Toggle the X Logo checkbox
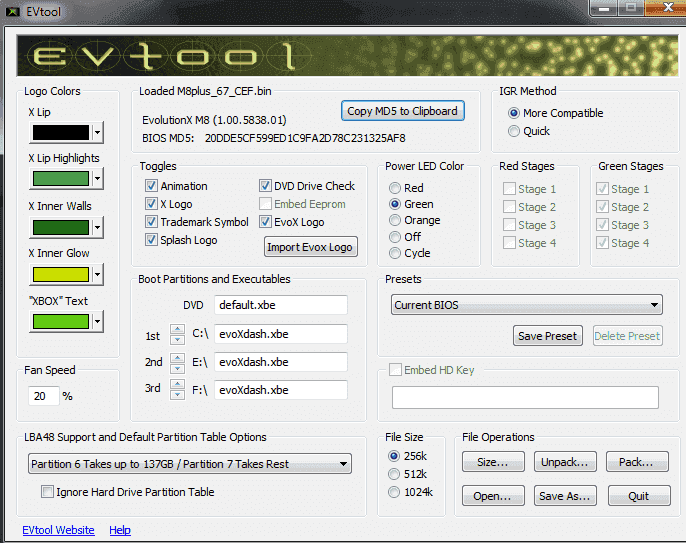The width and height of the screenshot is (686, 543). (x=151, y=204)
